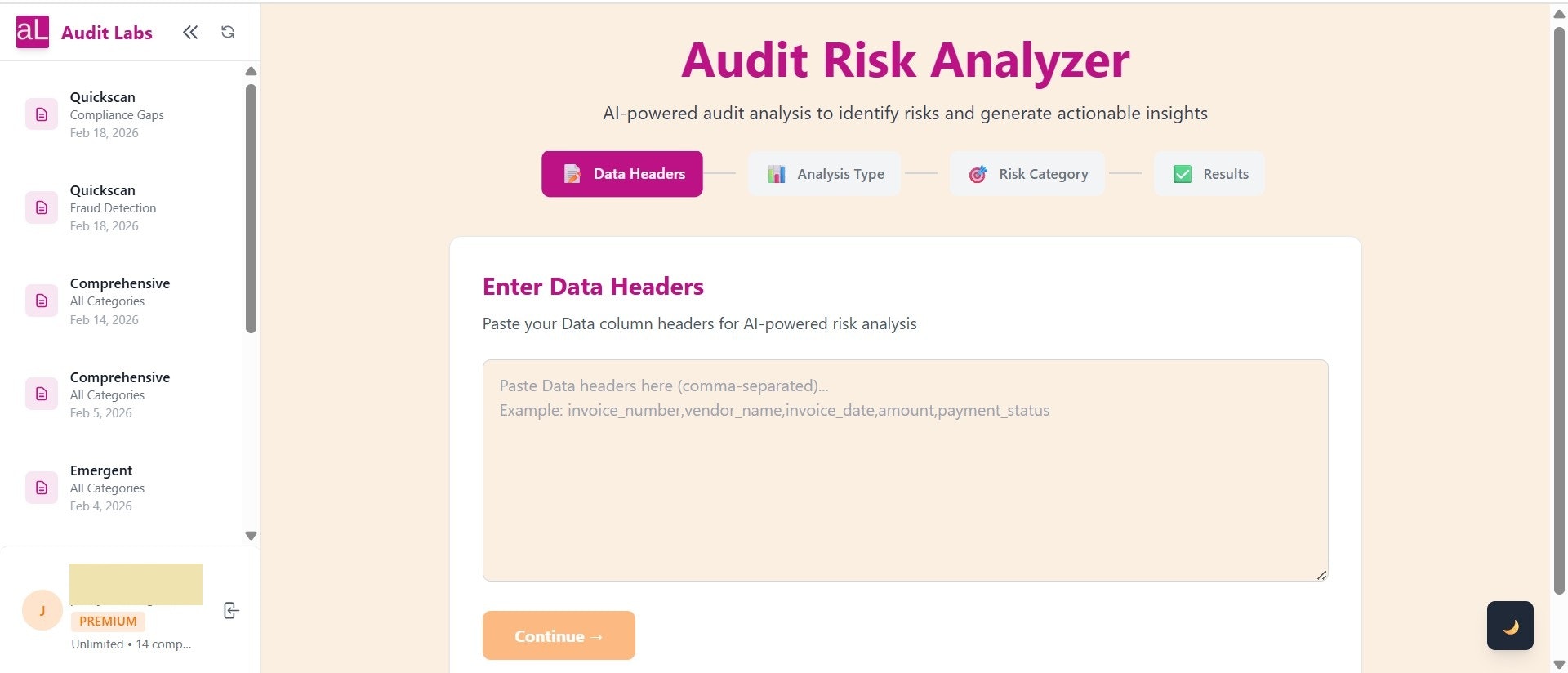Image resolution: width=1568 pixels, height=673 pixels.
Task: Click the refresh icon beside the sidebar collapse arrows
Action: [227, 32]
